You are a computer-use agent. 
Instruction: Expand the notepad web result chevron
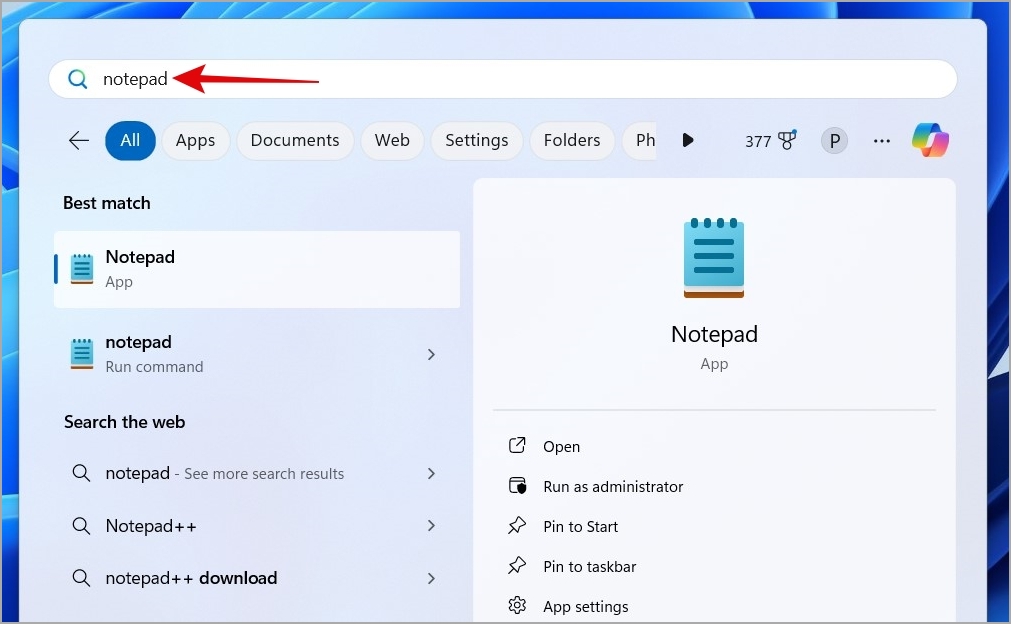(431, 473)
